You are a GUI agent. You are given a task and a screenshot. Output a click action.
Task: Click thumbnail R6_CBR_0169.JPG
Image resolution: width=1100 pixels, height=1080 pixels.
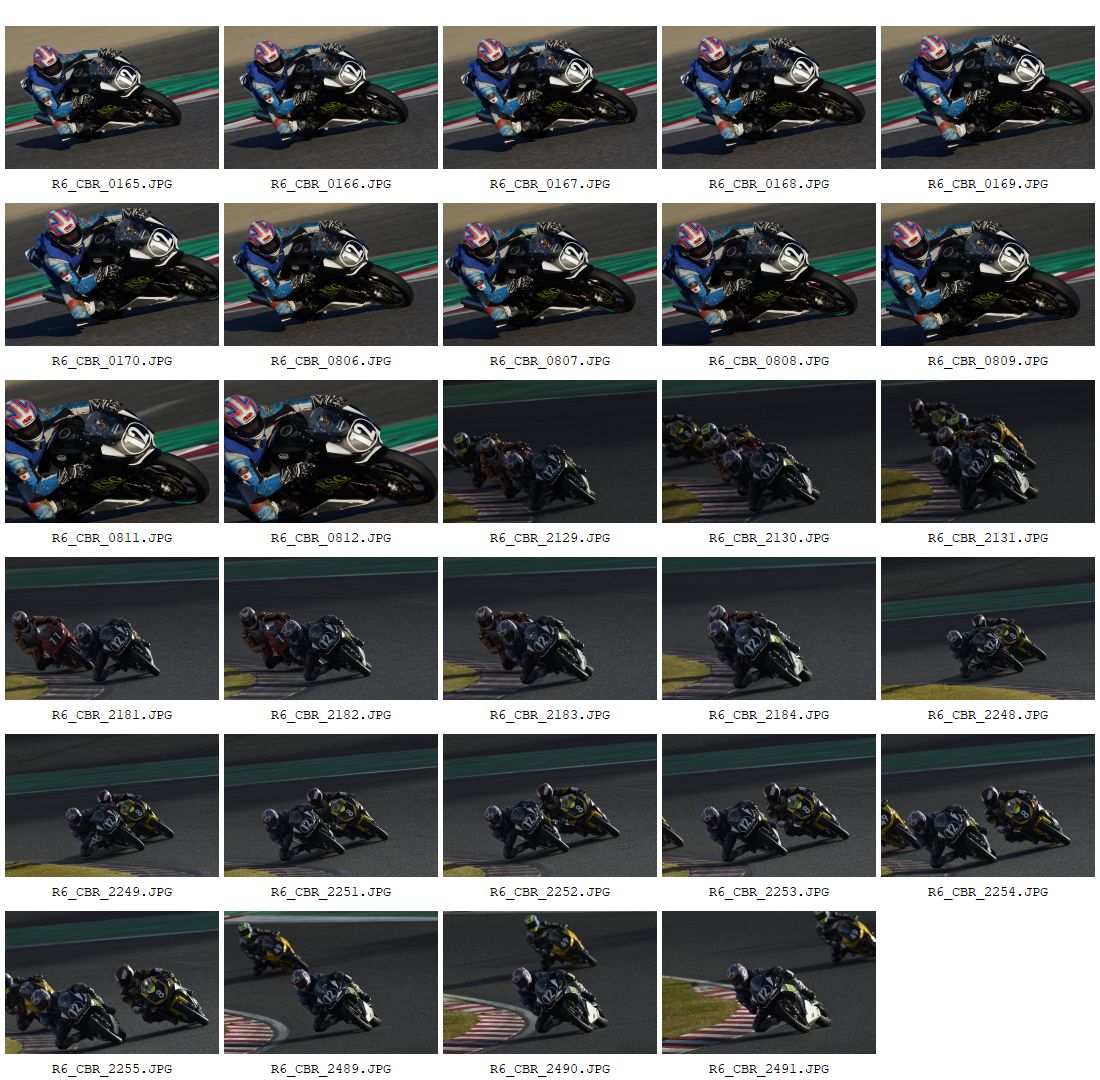[x=988, y=98]
